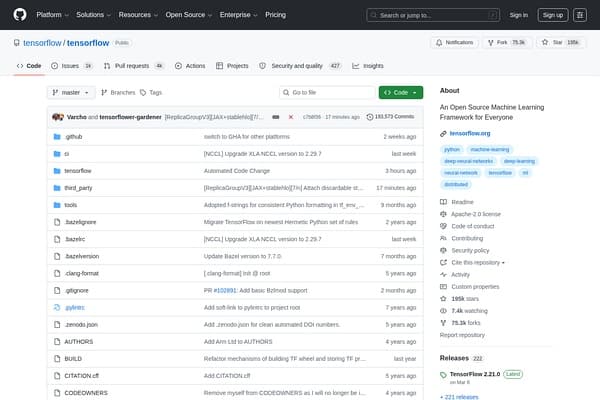
Task: Open the Security policy icon
Action: 443,250
